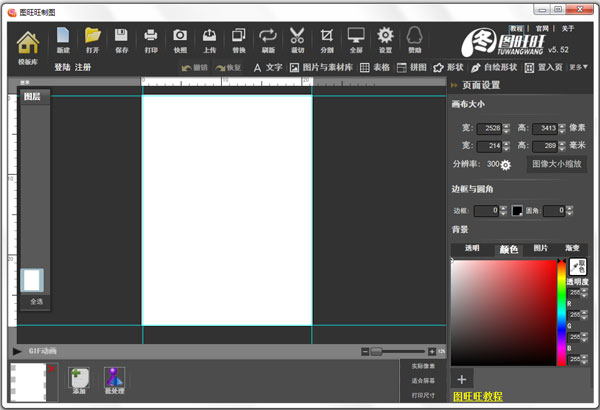
Task: Open 图片与素材库 image library
Action: click(x=321, y=68)
